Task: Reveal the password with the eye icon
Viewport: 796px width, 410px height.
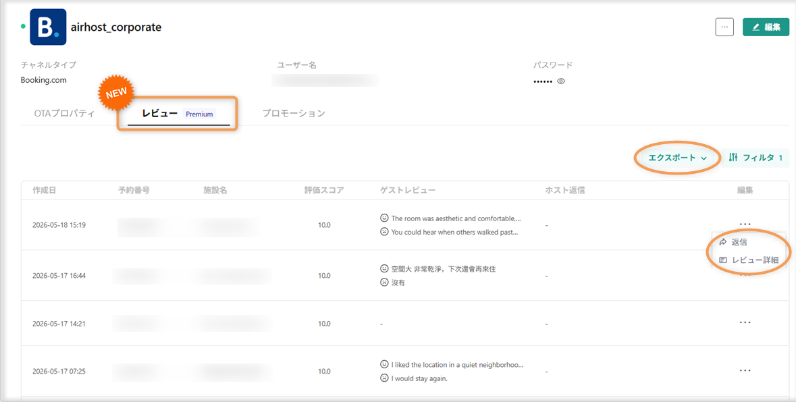Action: coord(561,81)
